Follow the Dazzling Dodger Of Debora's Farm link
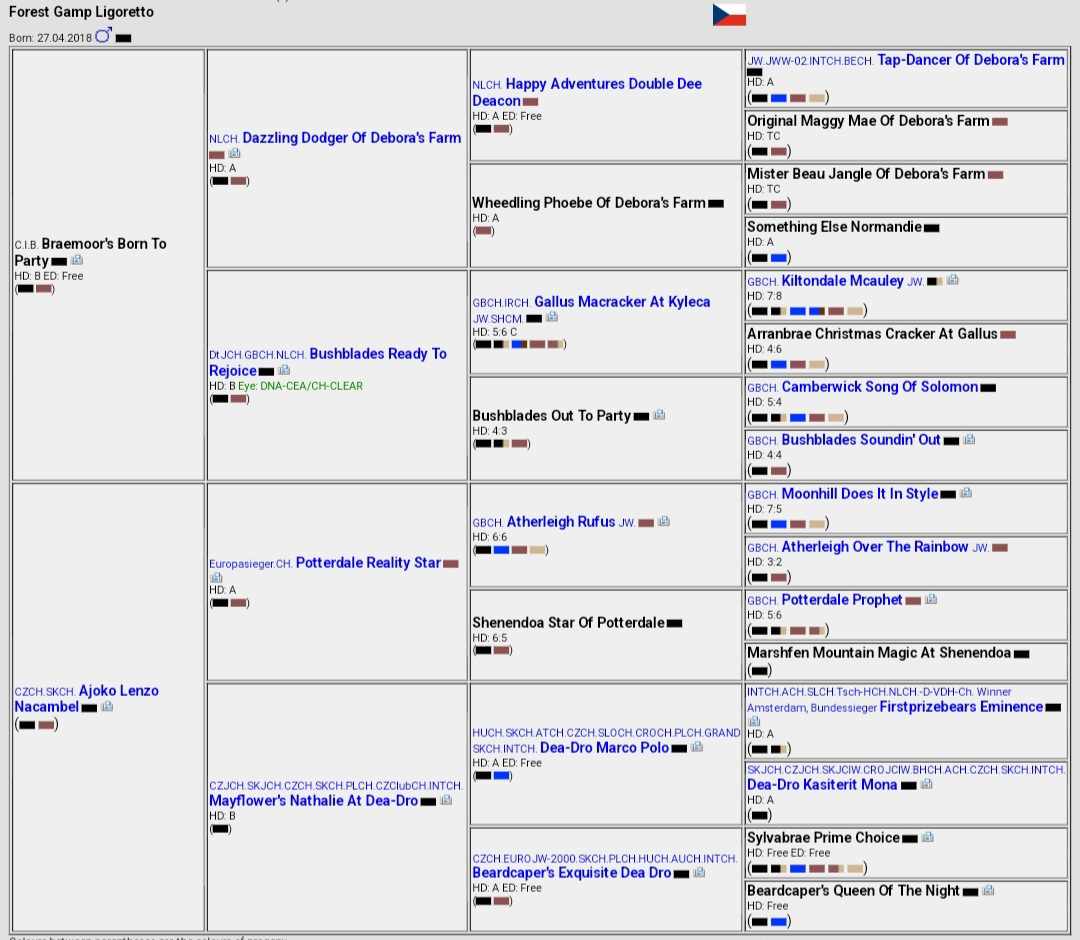This screenshot has height=940, width=1080. (x=352, y=138)
